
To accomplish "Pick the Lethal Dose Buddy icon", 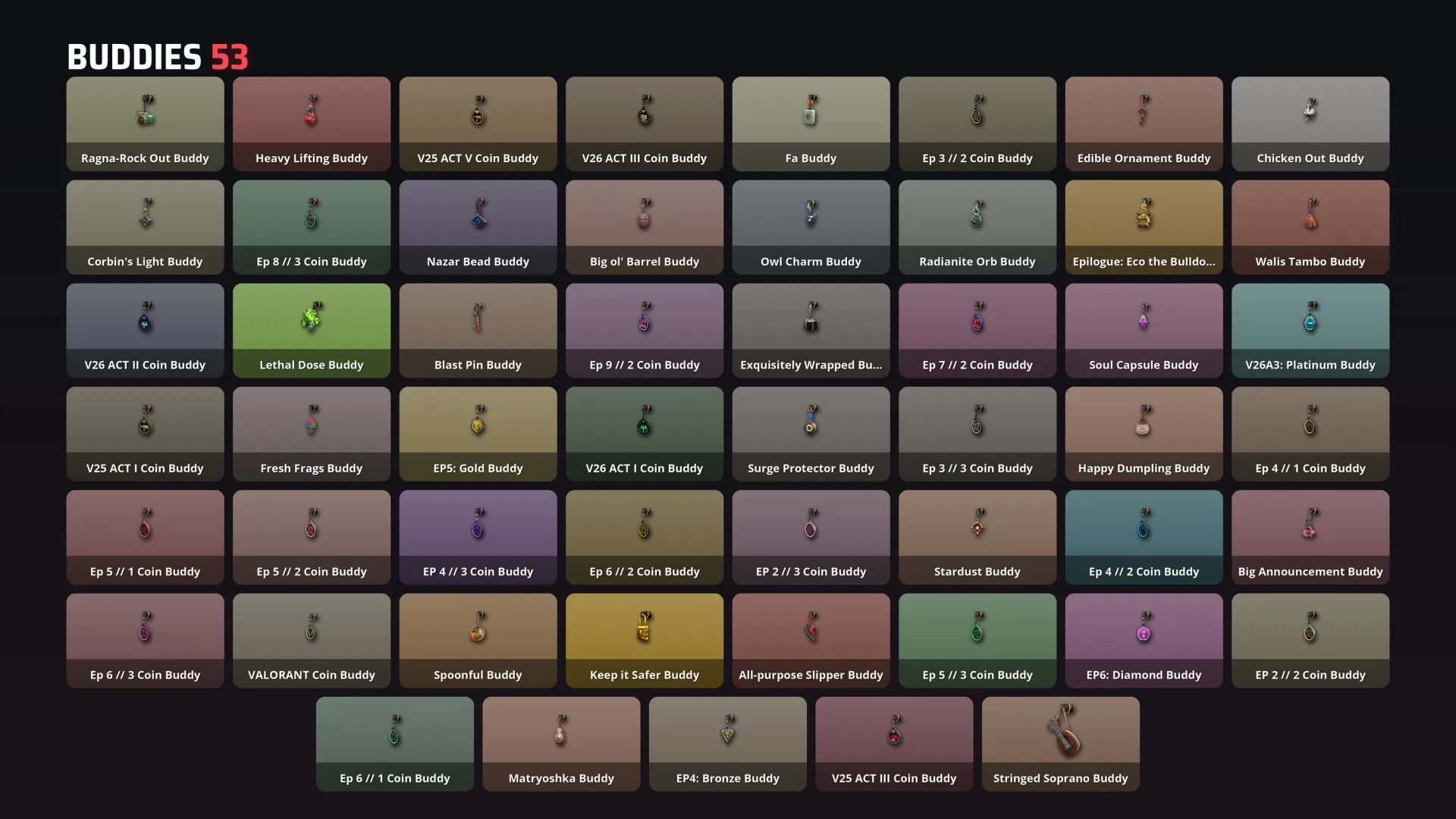I will (311, 317).
